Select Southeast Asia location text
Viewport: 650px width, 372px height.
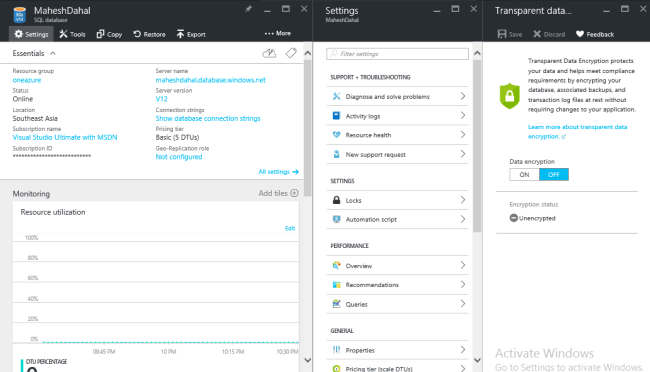coord(35,119)
